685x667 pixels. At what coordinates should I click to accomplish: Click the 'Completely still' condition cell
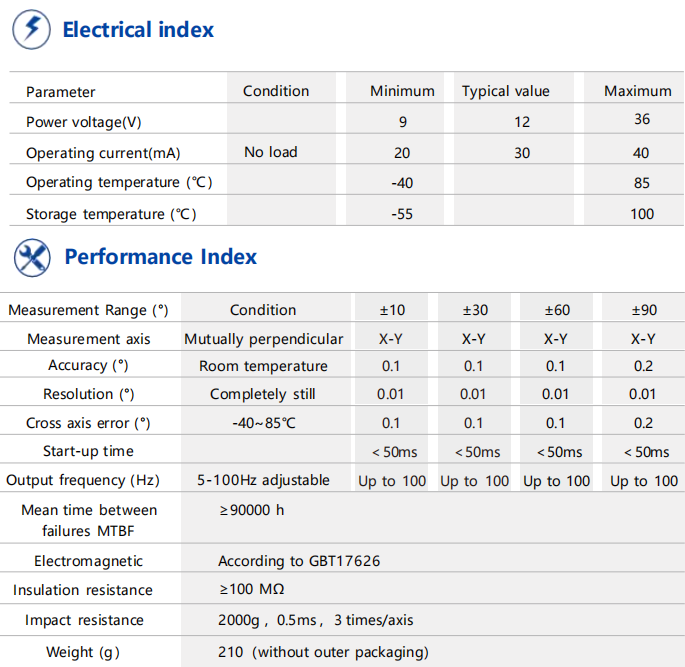pos(263,394)
